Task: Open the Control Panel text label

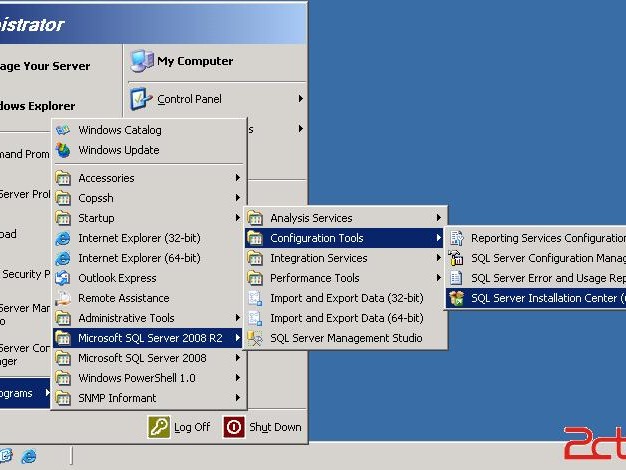Action: click(189, 99)
